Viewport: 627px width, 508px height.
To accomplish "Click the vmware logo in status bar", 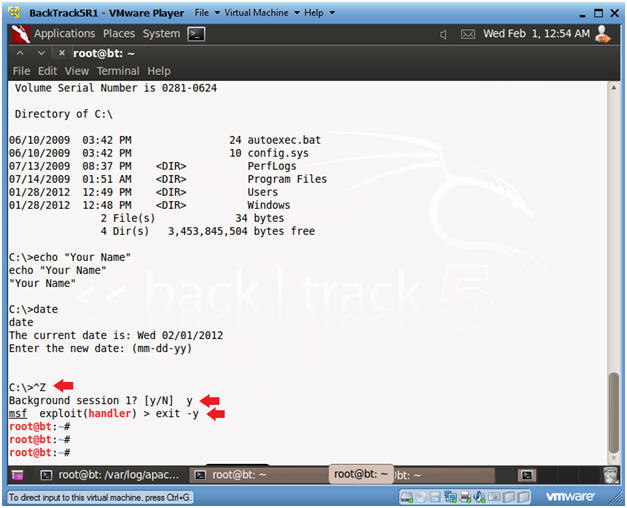I will pos(570,496).
